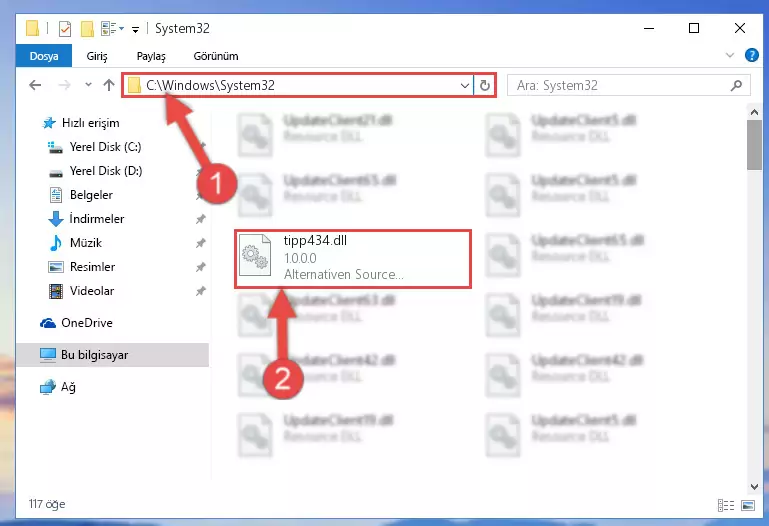Refresh the System32 folder view
Screen dimensions: 769x526
tap(485, 86)
